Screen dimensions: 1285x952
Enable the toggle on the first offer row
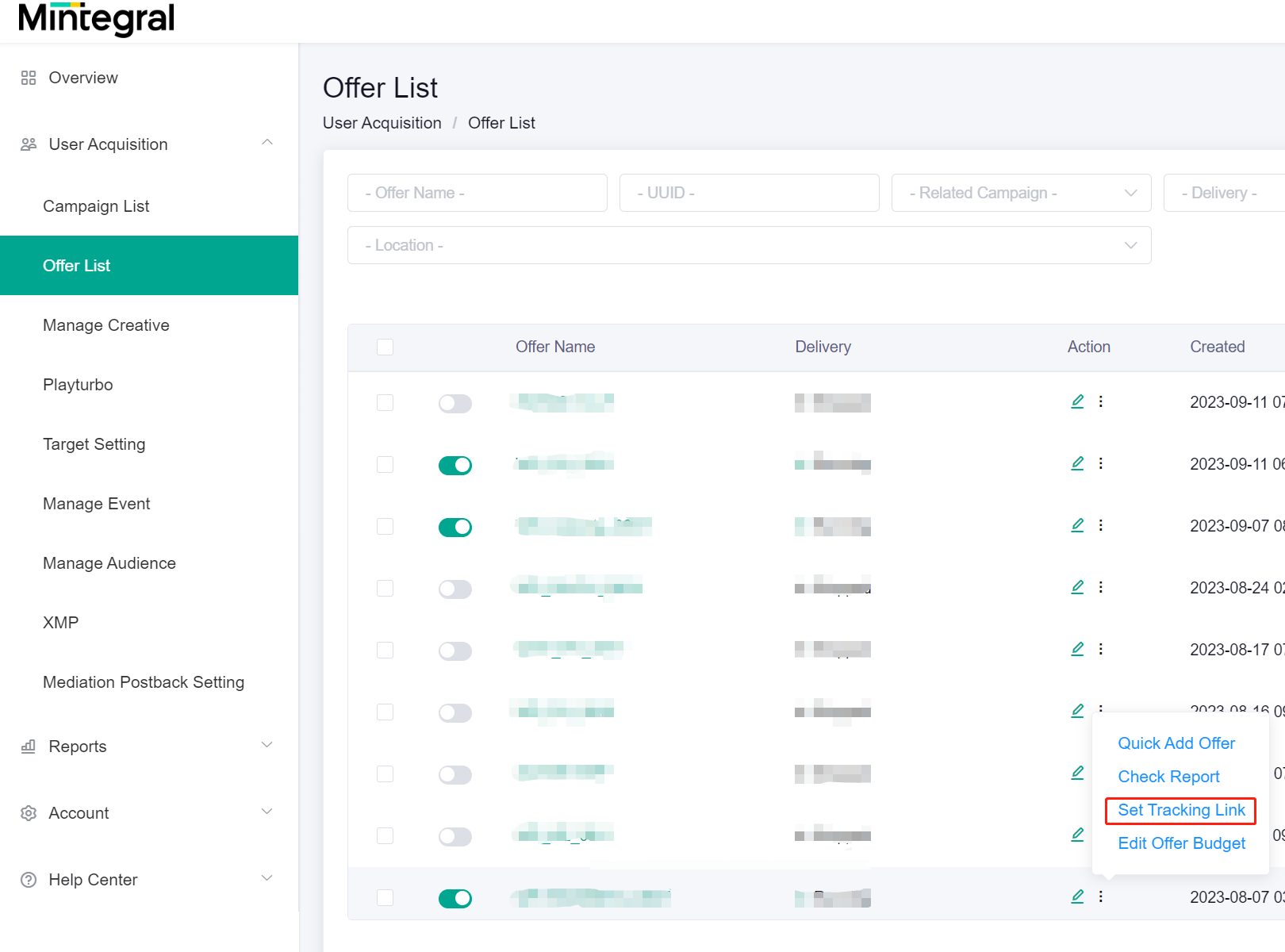coord(455,402)
